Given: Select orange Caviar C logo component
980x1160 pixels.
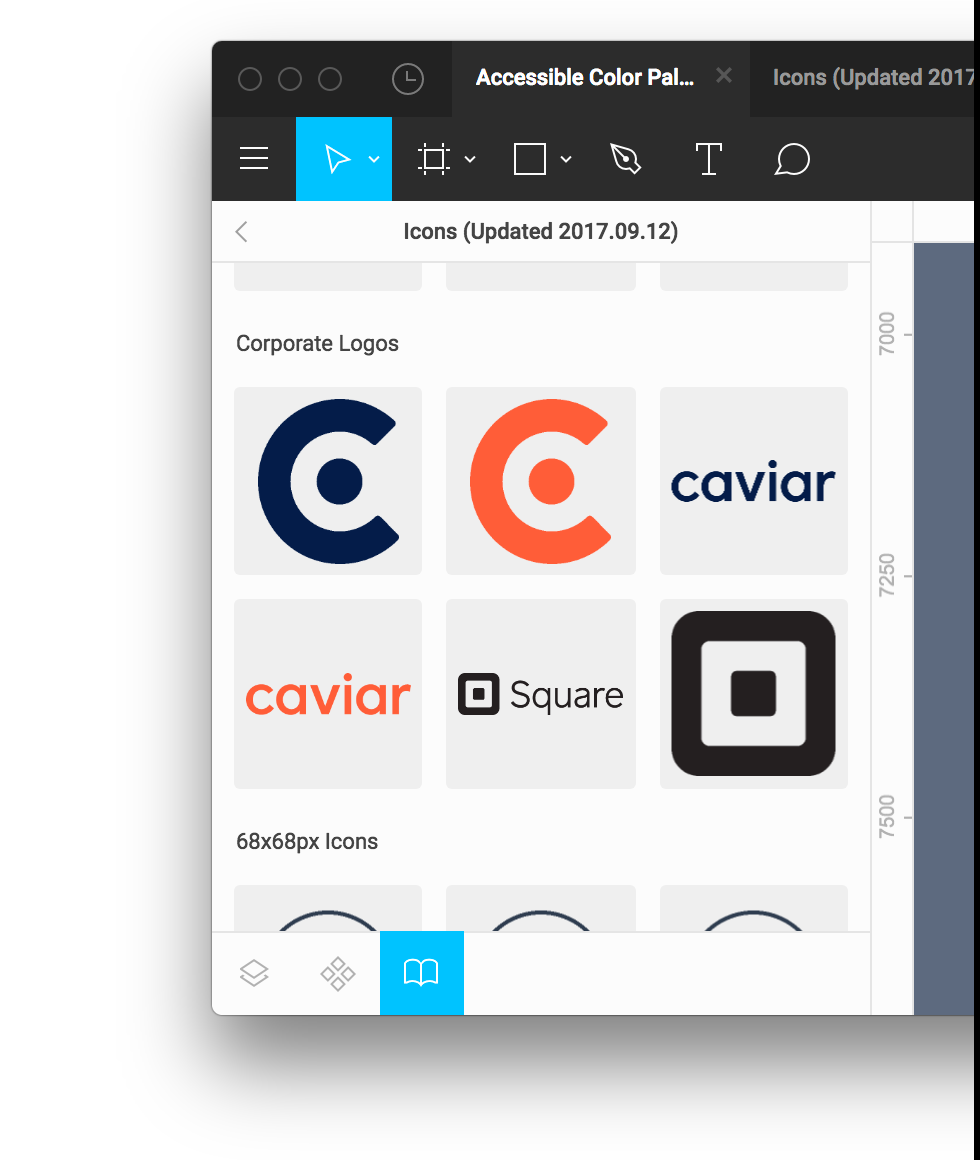Looking at the screenshot, I should (x=541, y=481).
